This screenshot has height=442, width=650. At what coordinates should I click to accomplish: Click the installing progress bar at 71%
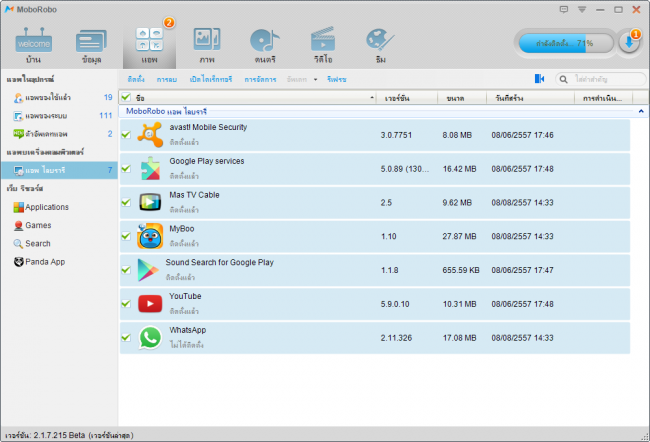(566, 43)
